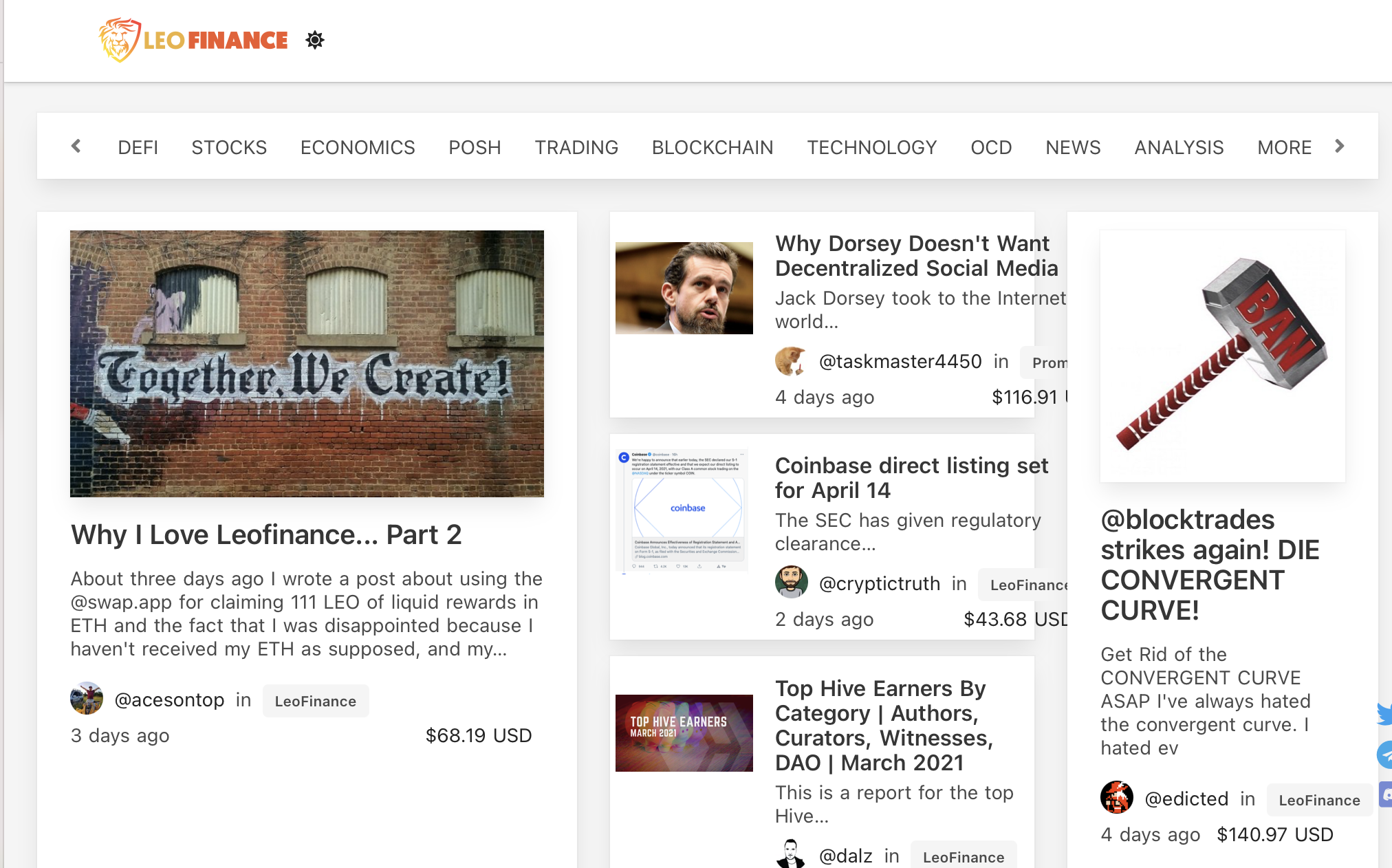Click 'Jack Dorsey took to the Internet' excerpt

[920, 310]
